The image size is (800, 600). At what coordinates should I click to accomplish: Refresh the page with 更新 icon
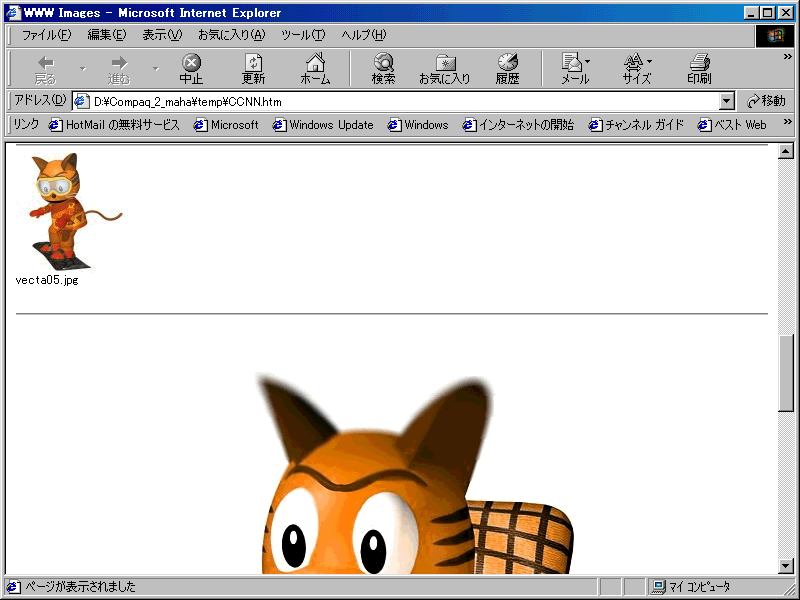pos(254,69)
